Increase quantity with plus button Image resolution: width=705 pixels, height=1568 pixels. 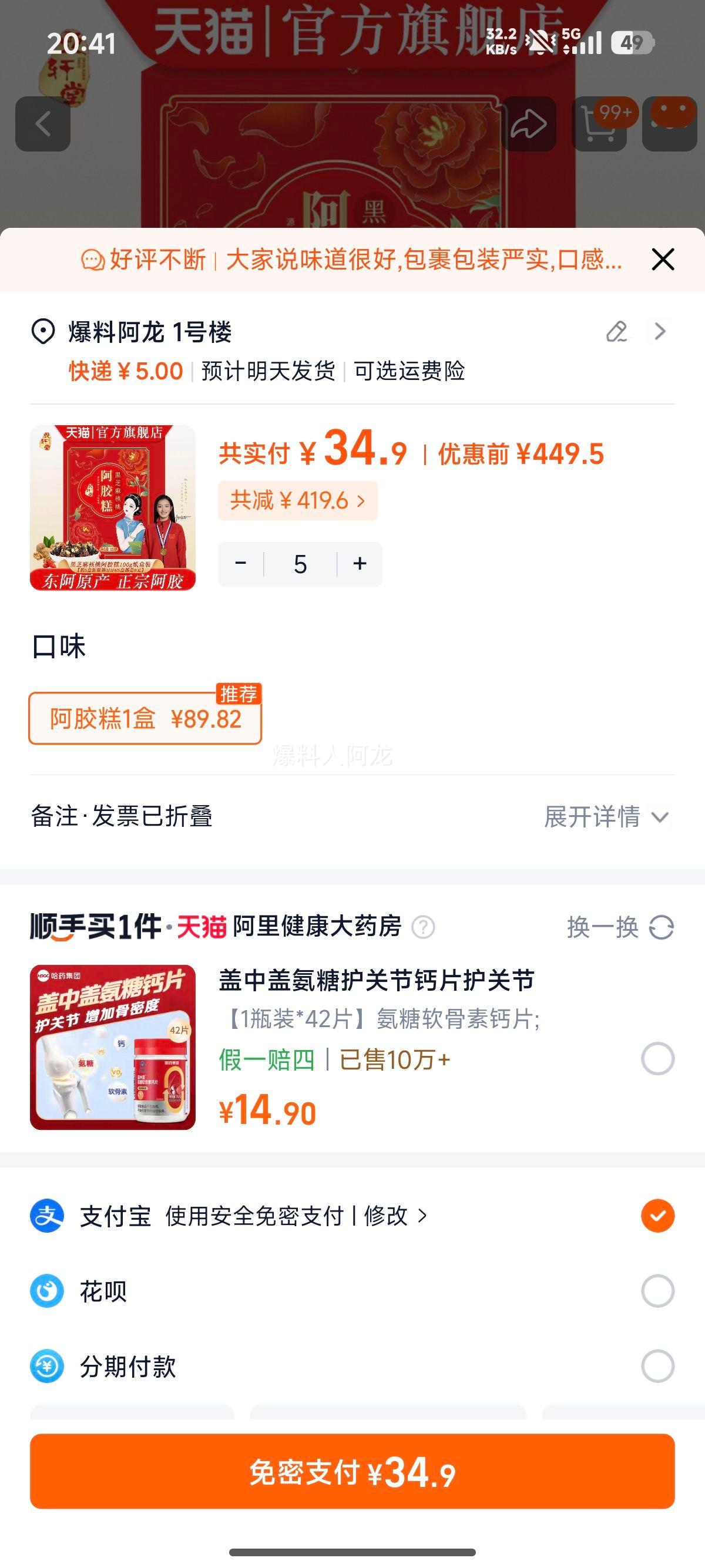click(360, 564)
